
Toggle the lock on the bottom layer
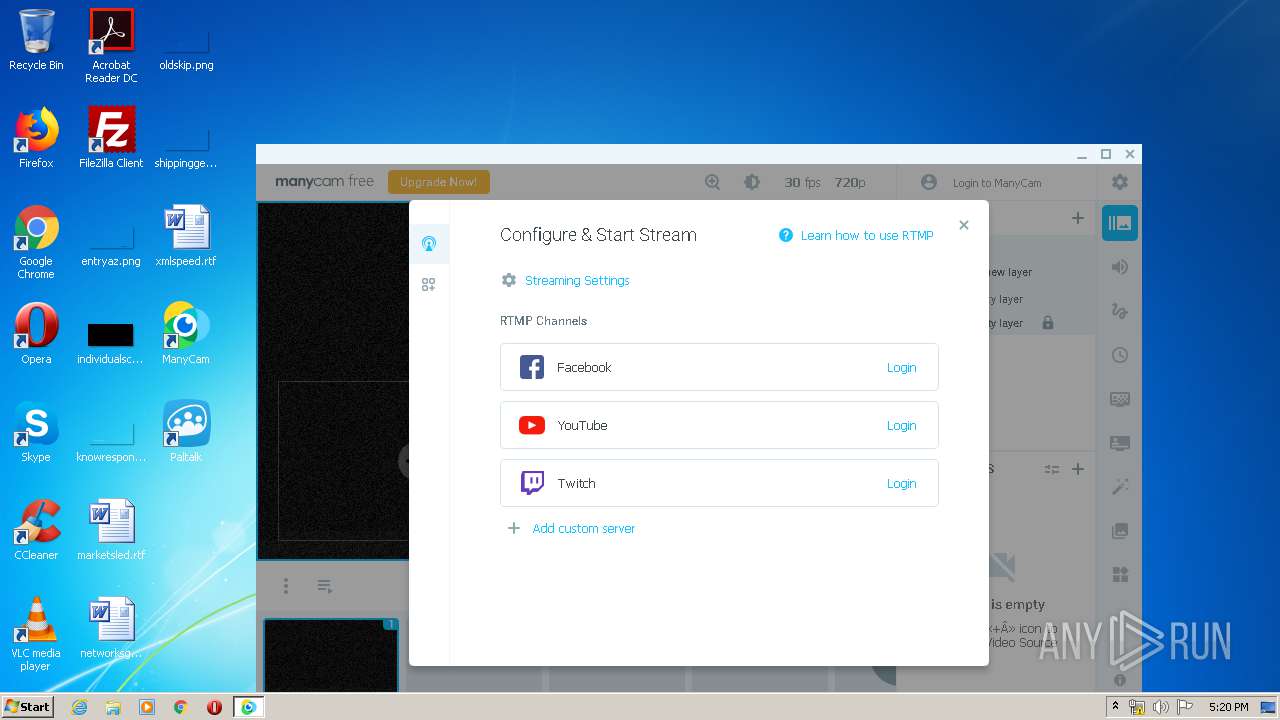(x=1048, y=323)
